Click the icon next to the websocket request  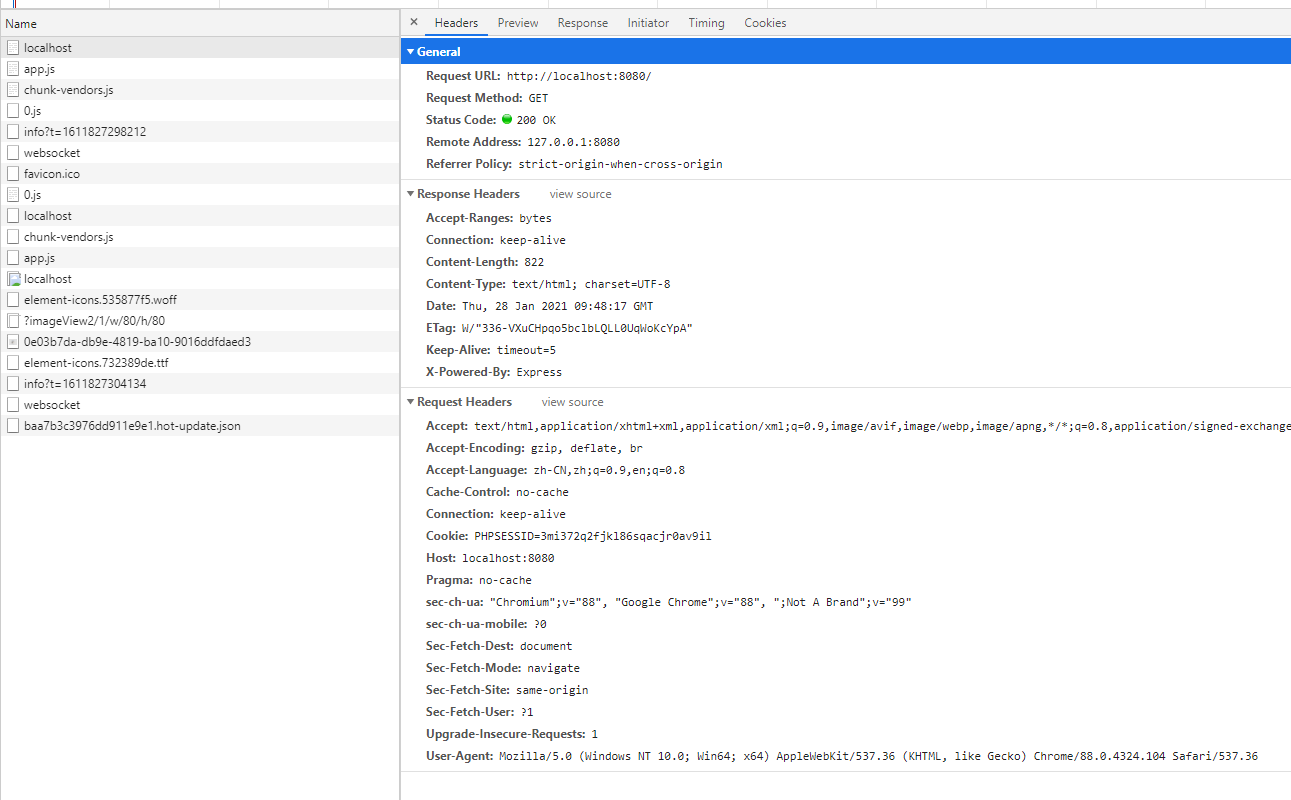tap(13, 152)
